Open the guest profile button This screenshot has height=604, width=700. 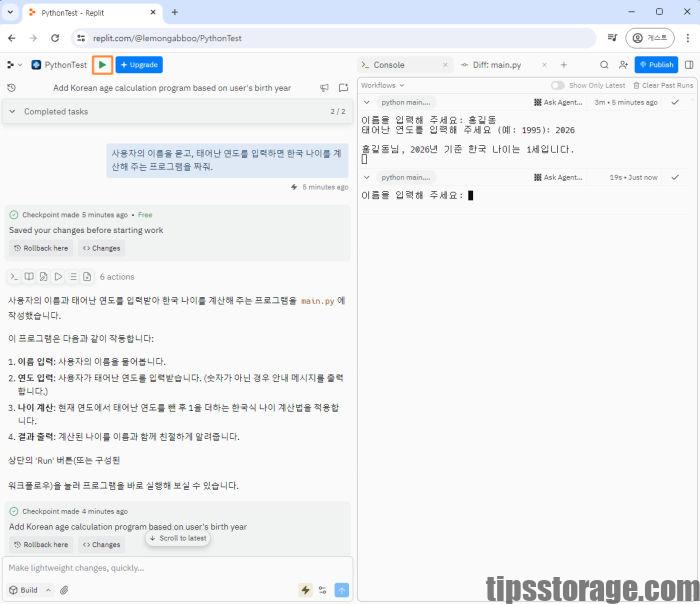point(650,38)
